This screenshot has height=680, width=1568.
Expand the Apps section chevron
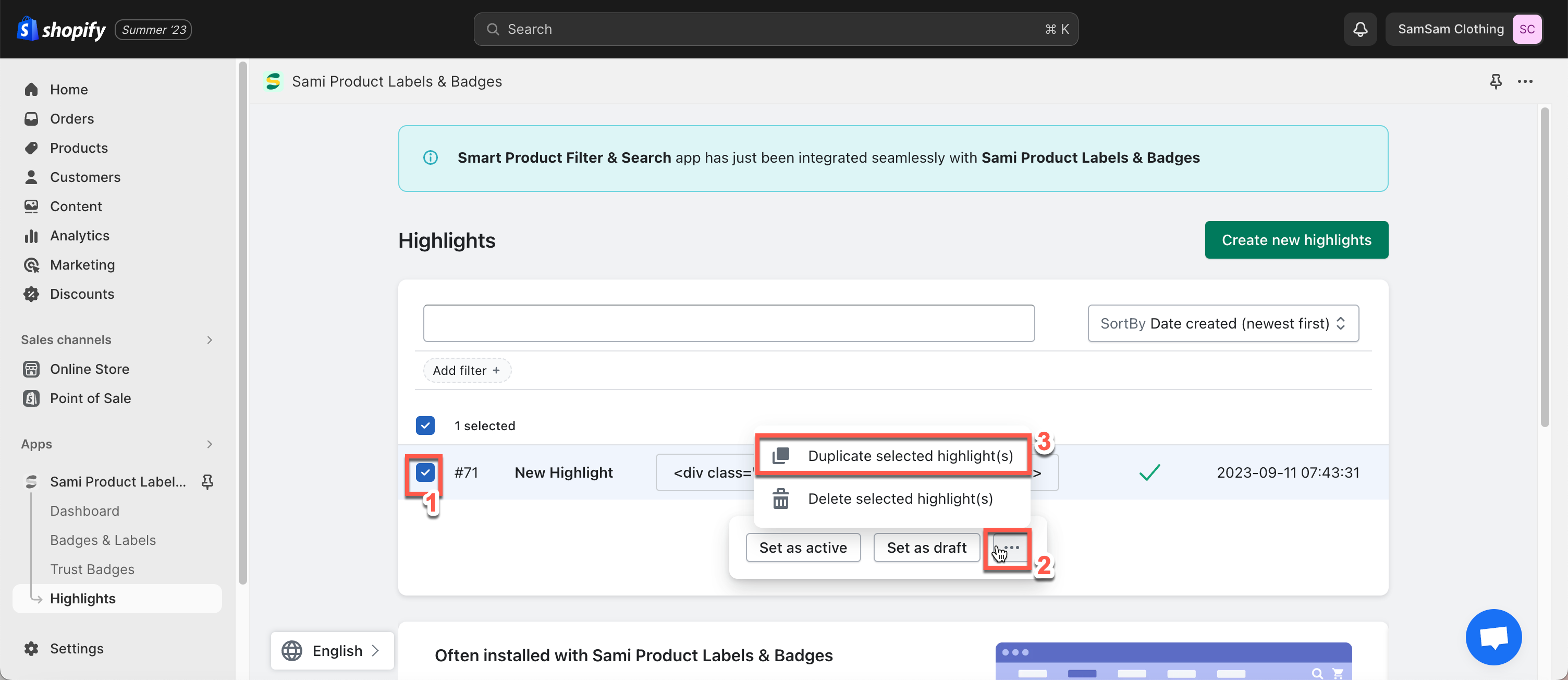[x=210, y=444]
